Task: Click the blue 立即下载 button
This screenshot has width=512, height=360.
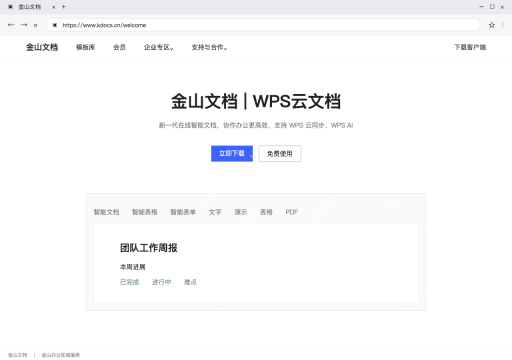Action: coord(232,153)
